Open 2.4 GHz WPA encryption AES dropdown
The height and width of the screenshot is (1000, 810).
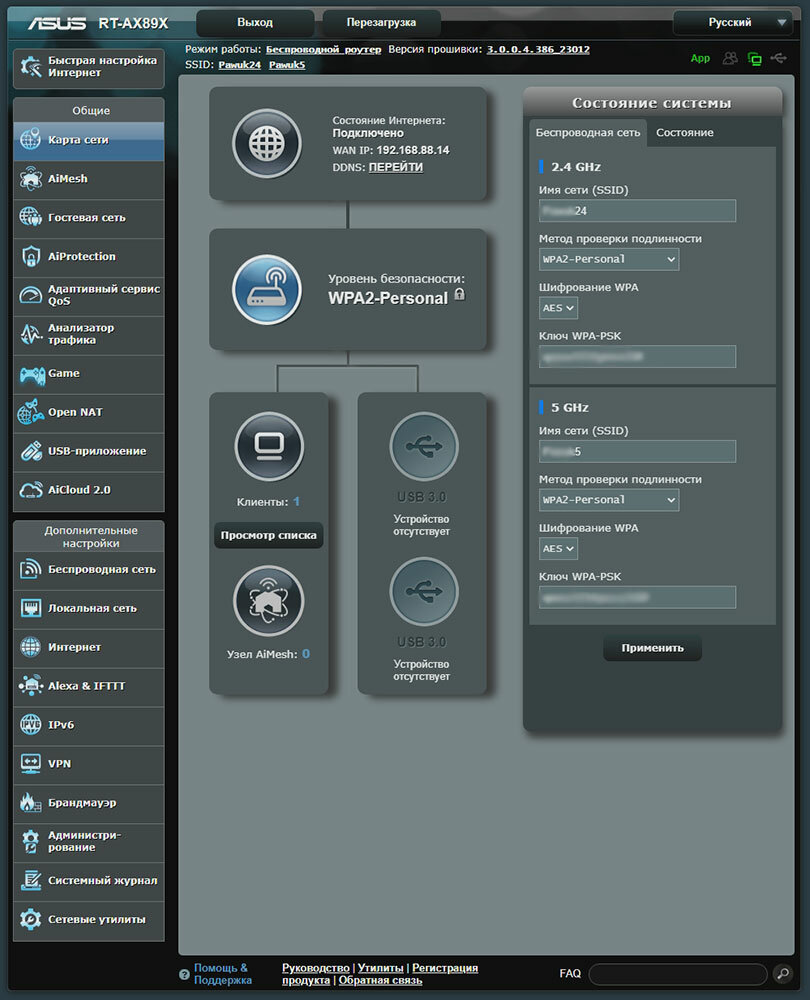tap(558, 308)
